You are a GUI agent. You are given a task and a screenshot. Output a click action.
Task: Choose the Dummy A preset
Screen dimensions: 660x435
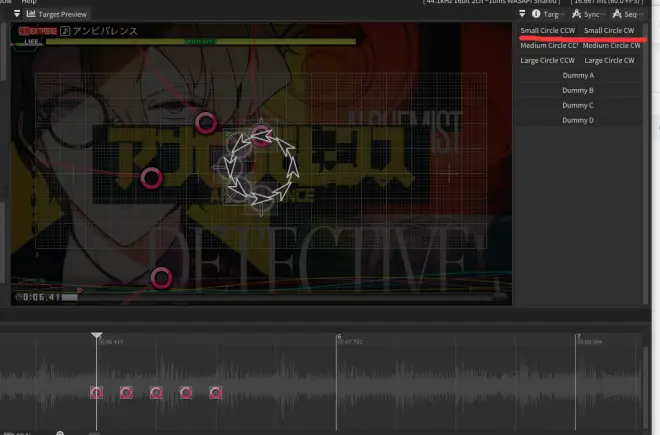[578, 75]
